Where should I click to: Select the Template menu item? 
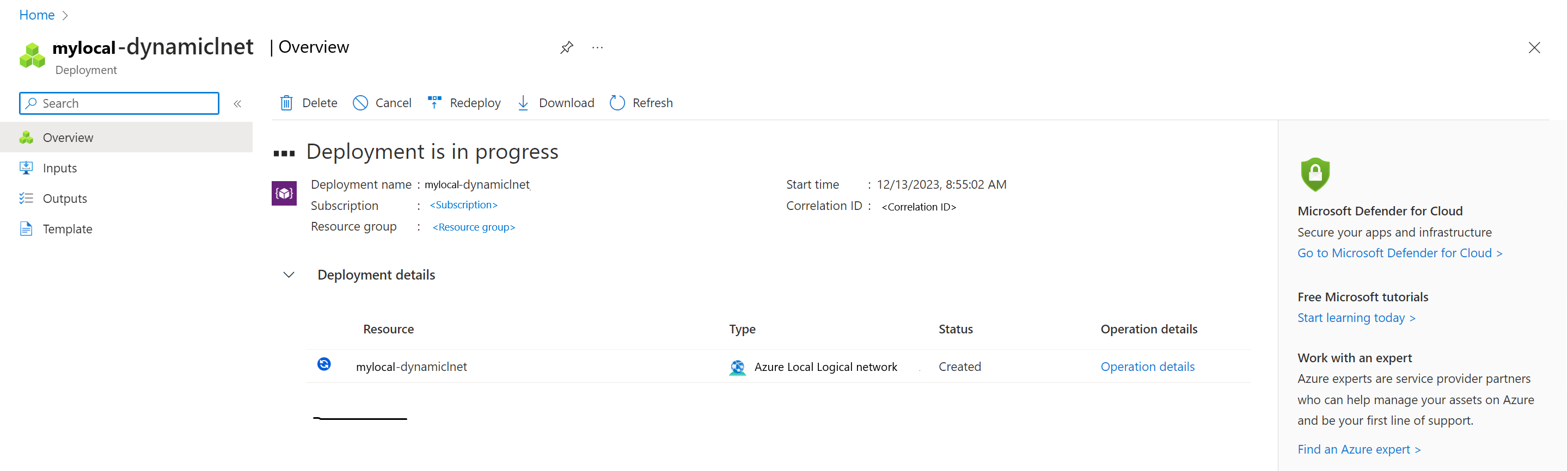pos(67,229)
